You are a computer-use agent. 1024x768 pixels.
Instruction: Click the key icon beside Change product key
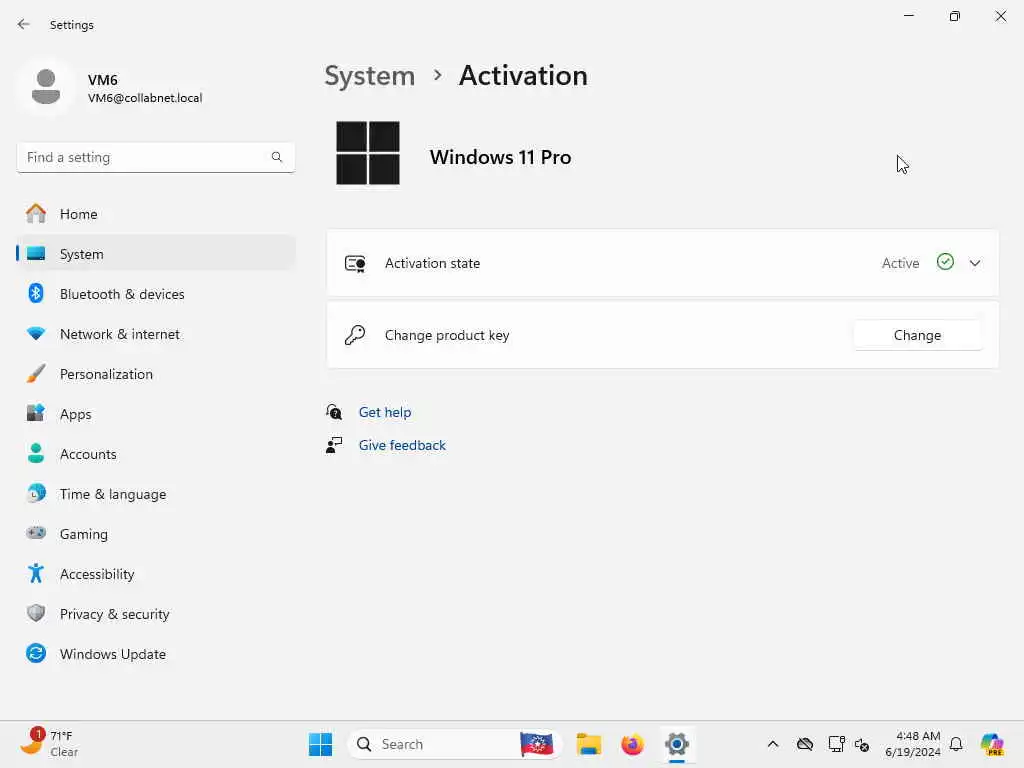point(355,335)
